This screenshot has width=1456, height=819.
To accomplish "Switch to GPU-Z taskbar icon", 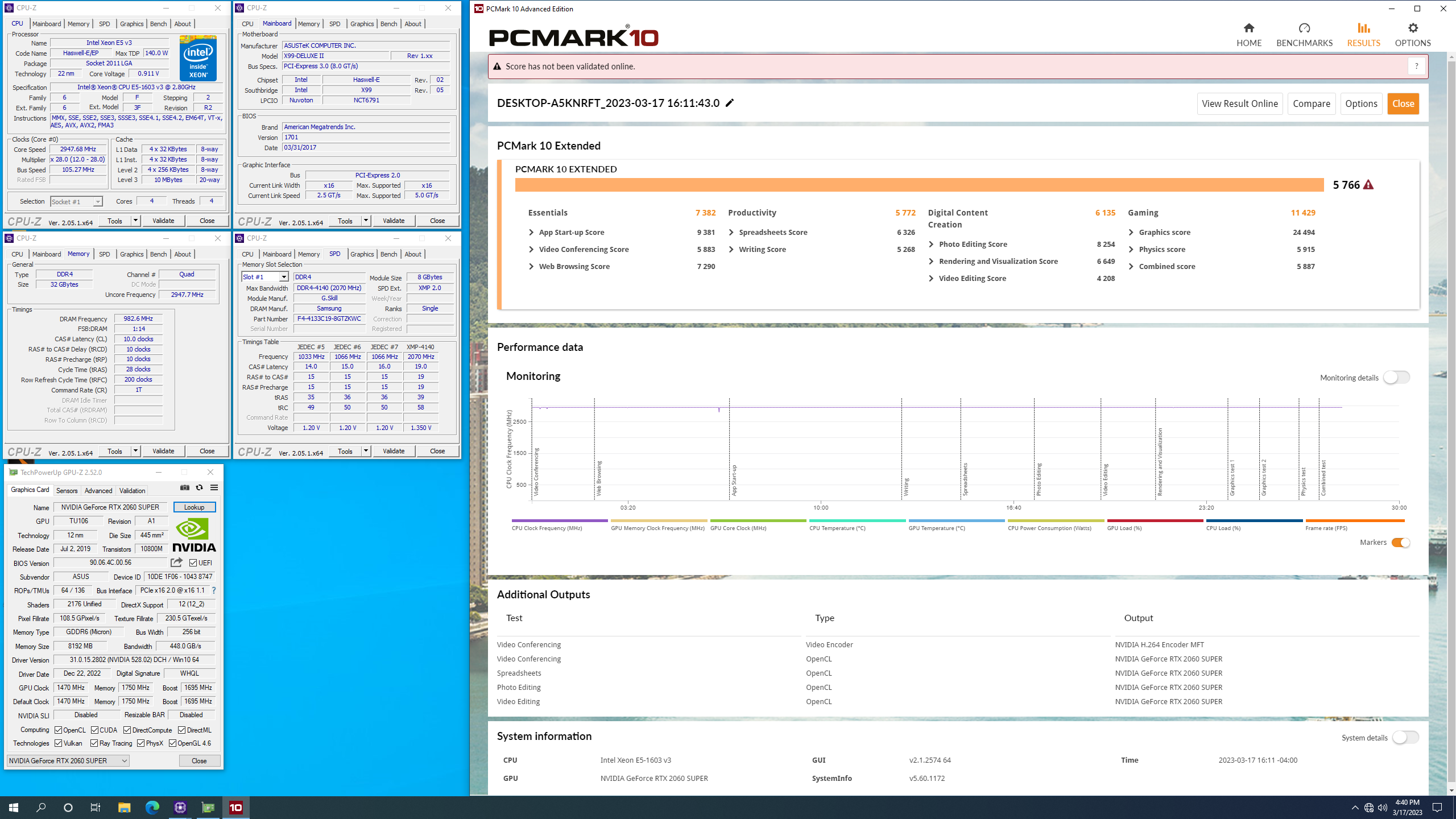I will point(208,807).
